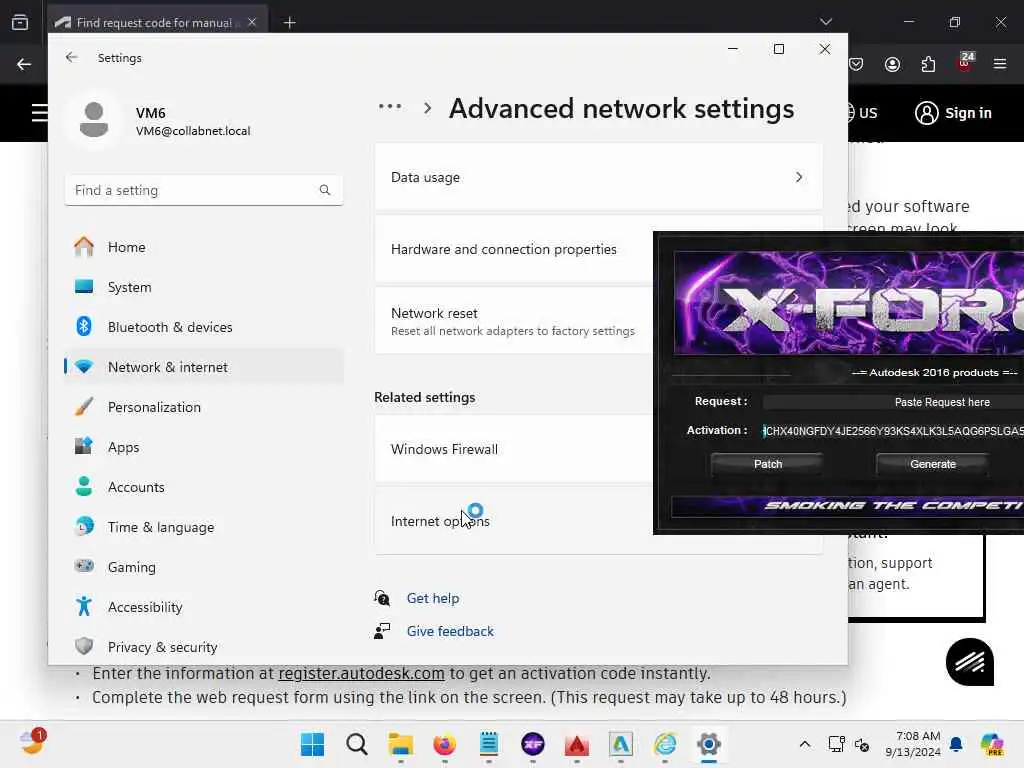Open Privacy & security settings
The image size is (1024, 768).
pyautogui.click(x=204, y=647)
